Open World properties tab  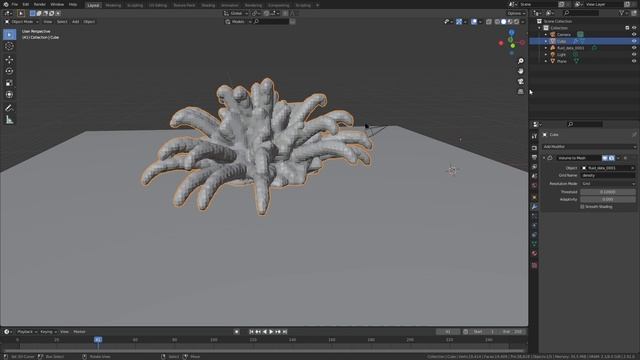pyautogui.click(x=534, y=185)
